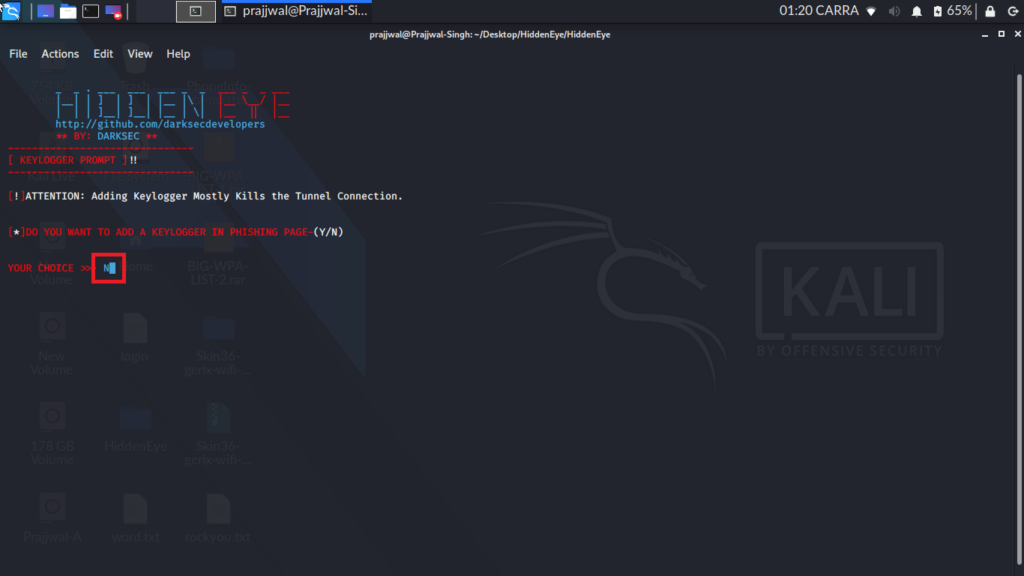Click the terminal vertical scrollbar
1024x576 pixels.
[1019, 320]
